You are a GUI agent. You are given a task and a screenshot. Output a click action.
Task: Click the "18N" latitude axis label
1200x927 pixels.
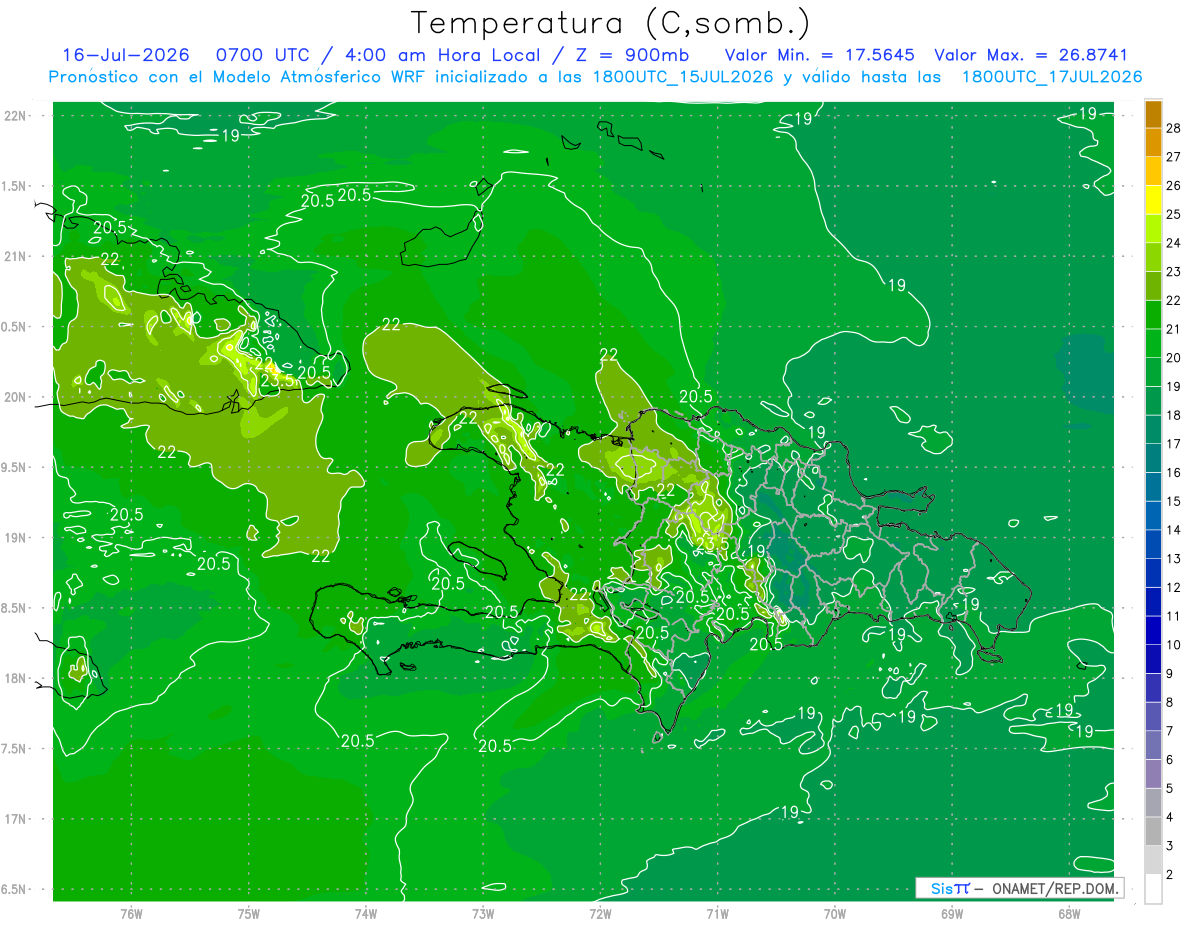16,679
